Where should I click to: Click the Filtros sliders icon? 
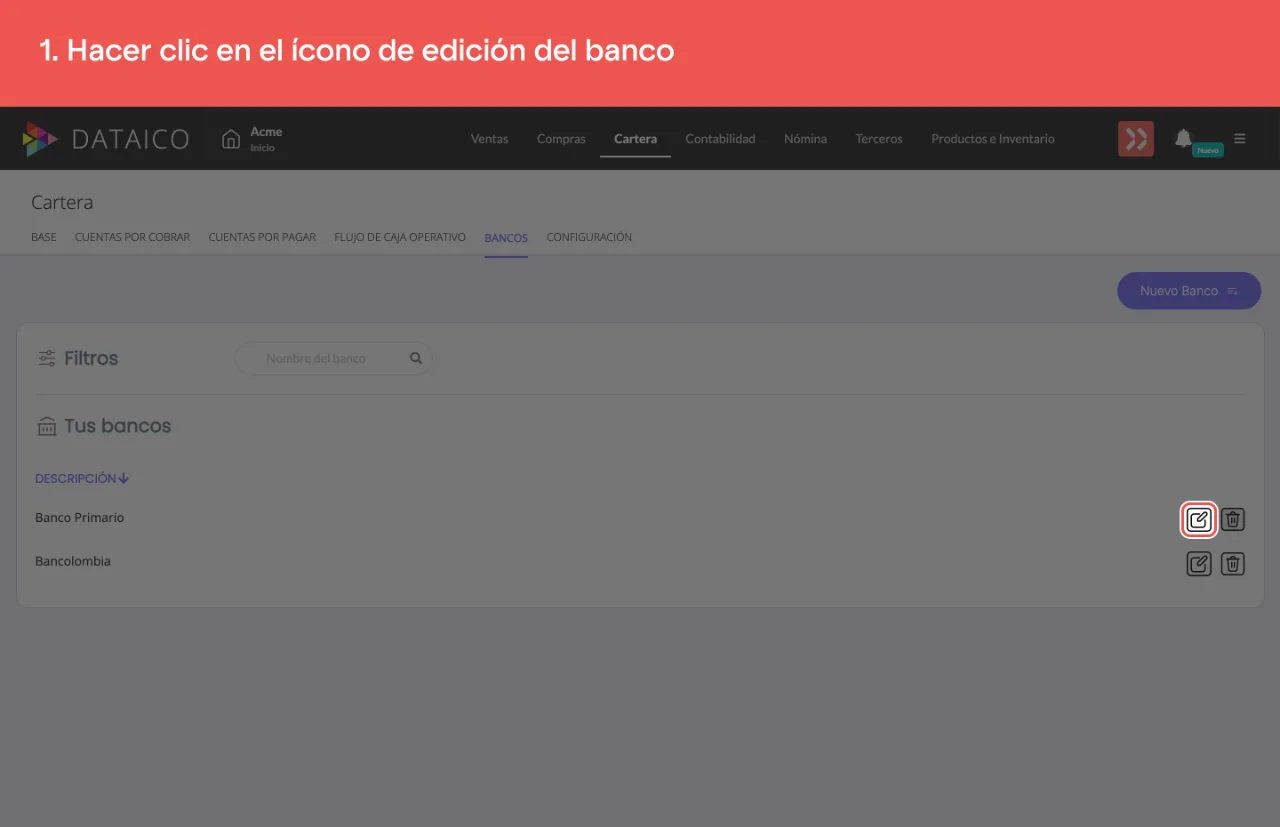[47, 358]
